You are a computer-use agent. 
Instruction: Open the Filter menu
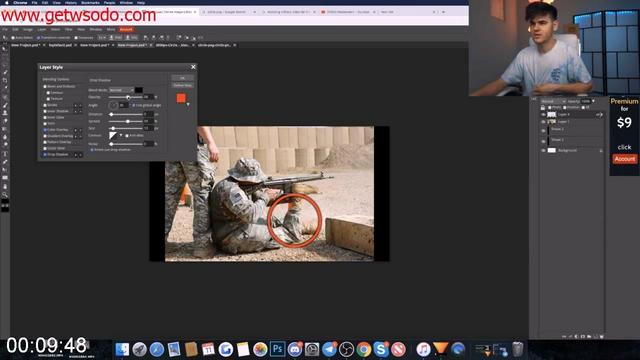pyautogui.click(x=69, y=29)
